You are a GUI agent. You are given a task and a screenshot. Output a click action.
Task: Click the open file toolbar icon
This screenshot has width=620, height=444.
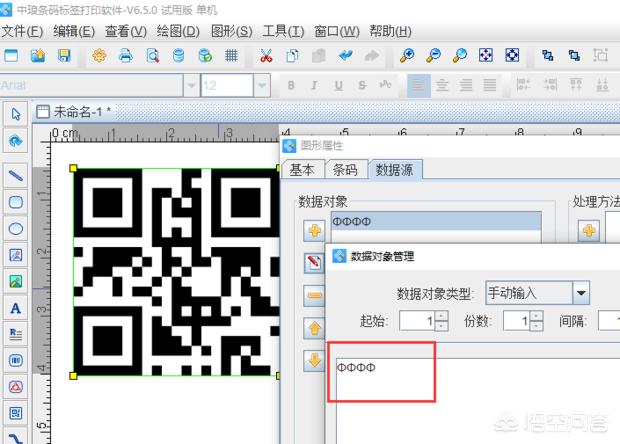[x=38, y=55]
